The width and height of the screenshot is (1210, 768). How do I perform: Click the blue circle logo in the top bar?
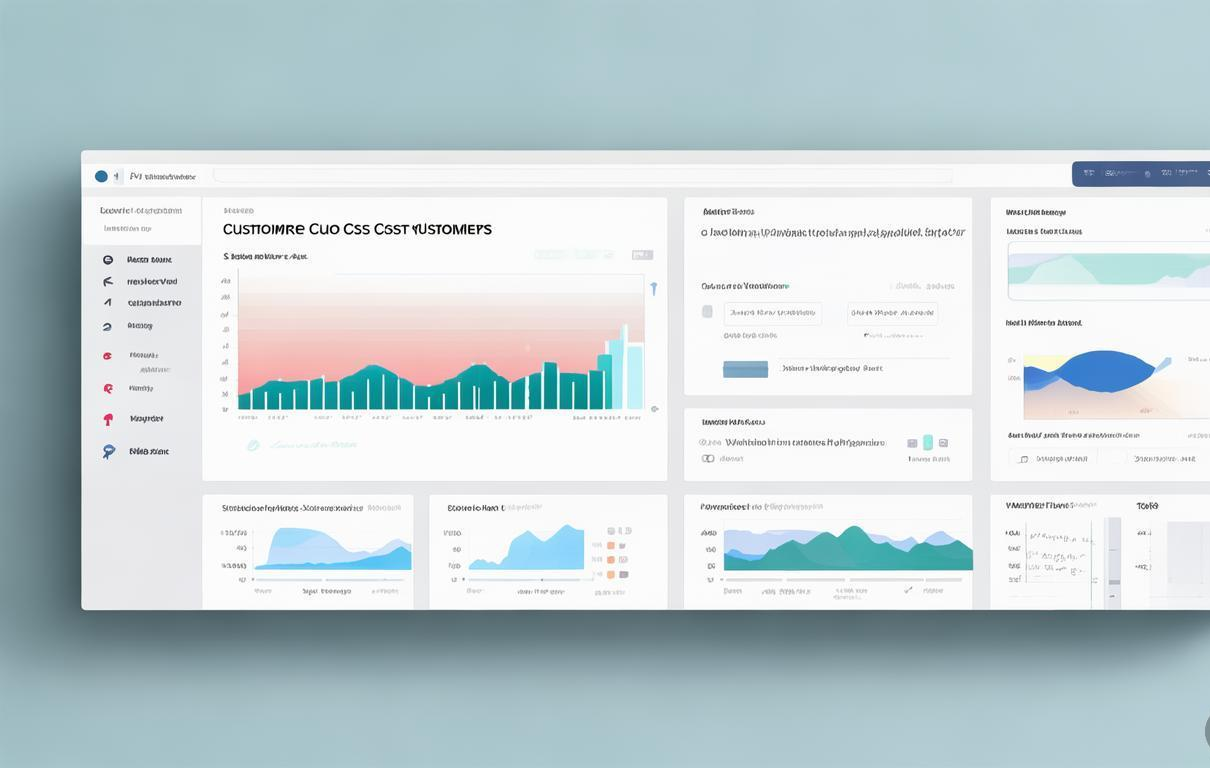pyautogui.click(x=101, y=176)
